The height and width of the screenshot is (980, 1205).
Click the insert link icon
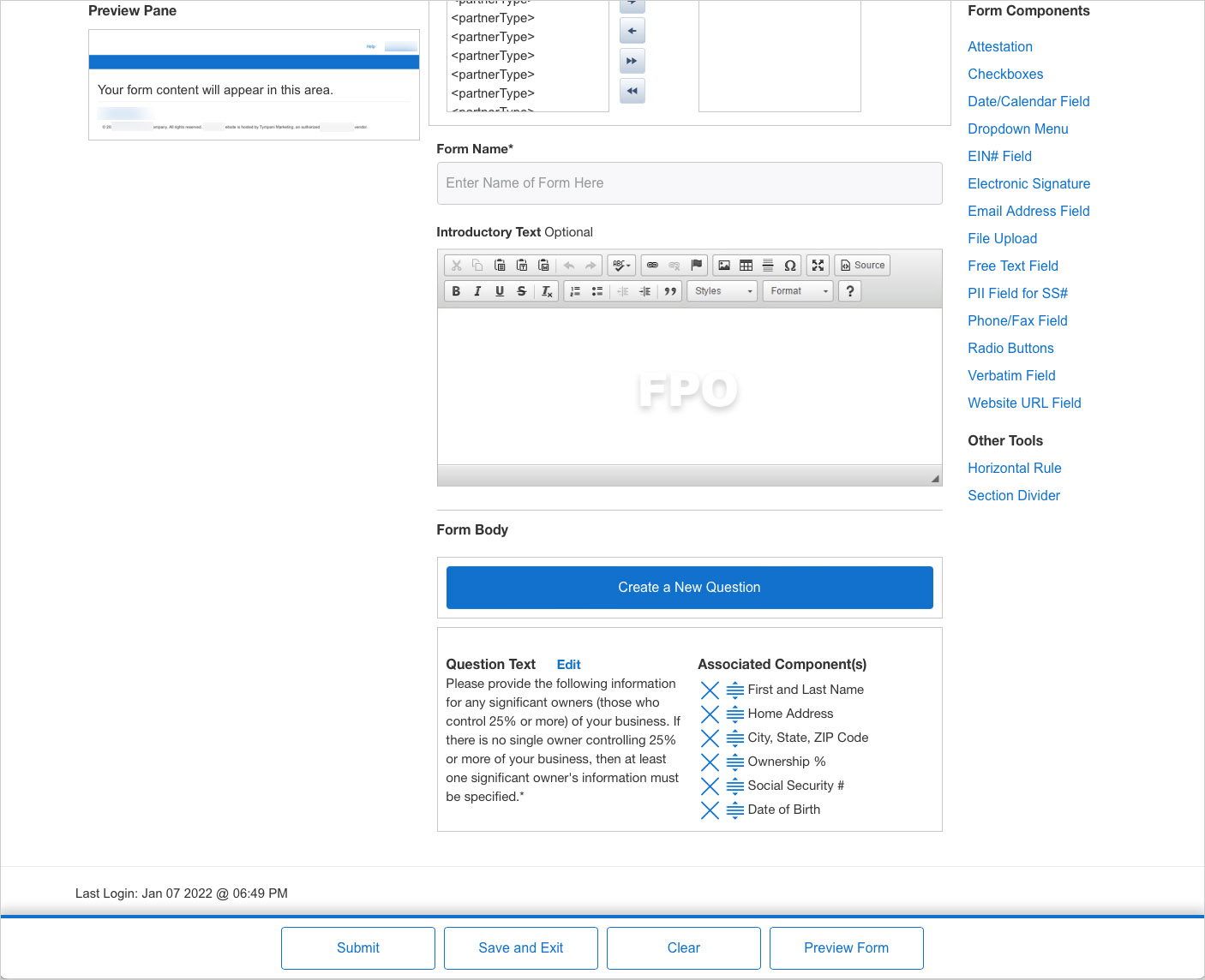click(x=652, y=266)
